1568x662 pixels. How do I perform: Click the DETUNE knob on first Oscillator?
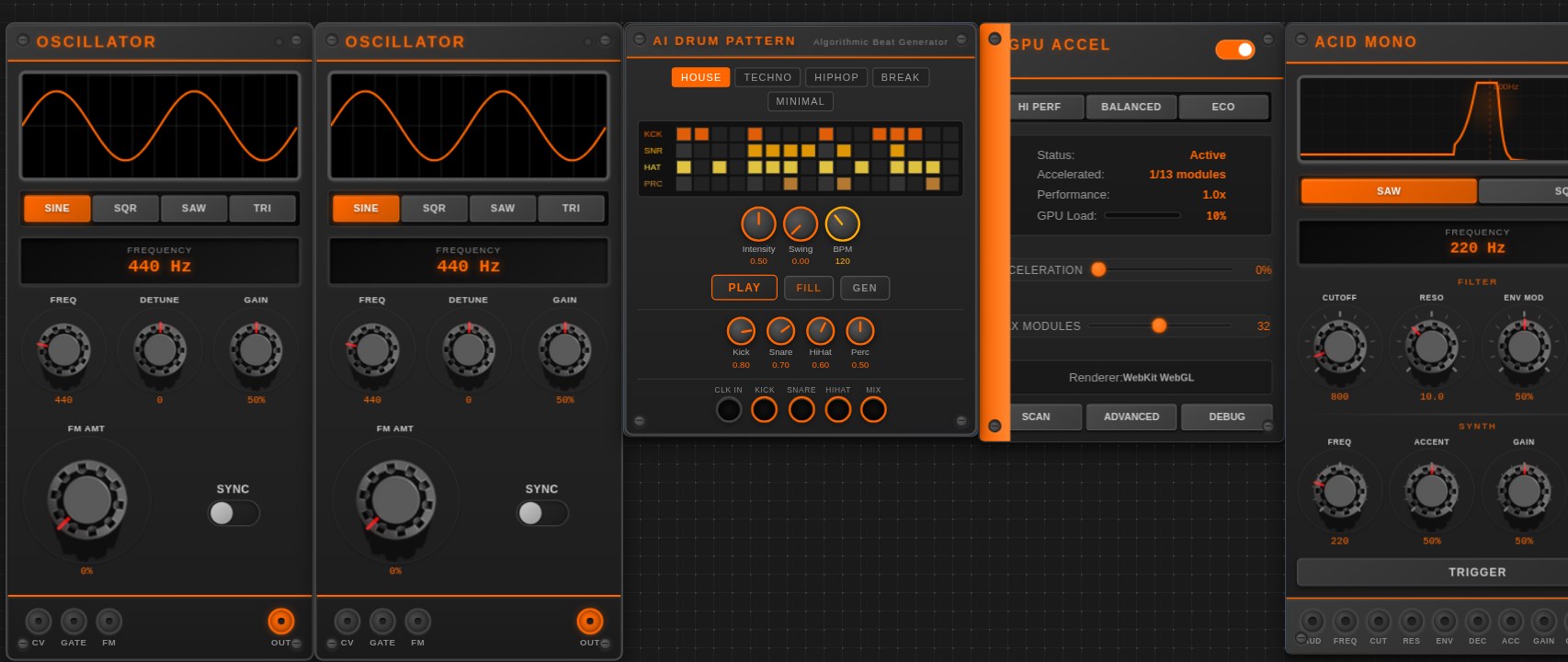160,349
